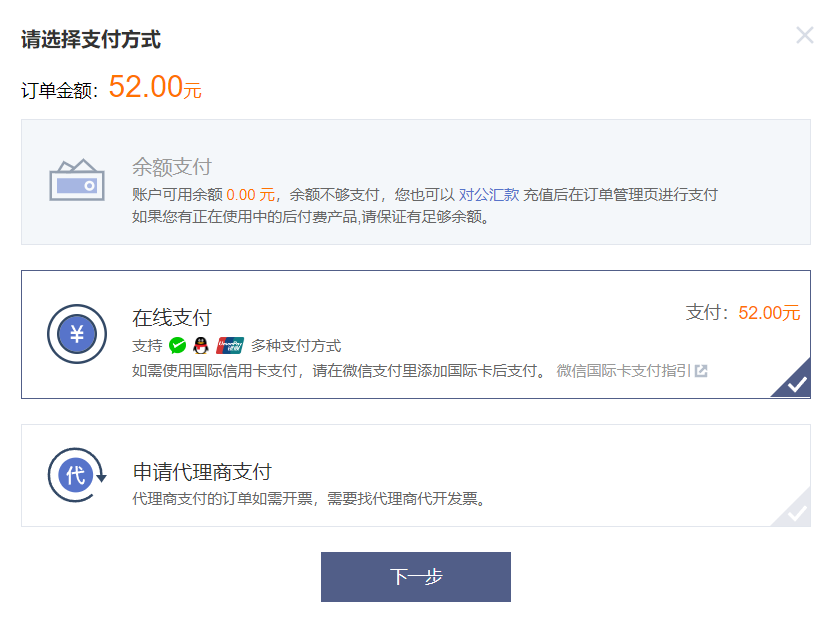Select the 余额支付 option title
Image resolution: width=827 pixels, height=621 pixels.
[172, 167]
